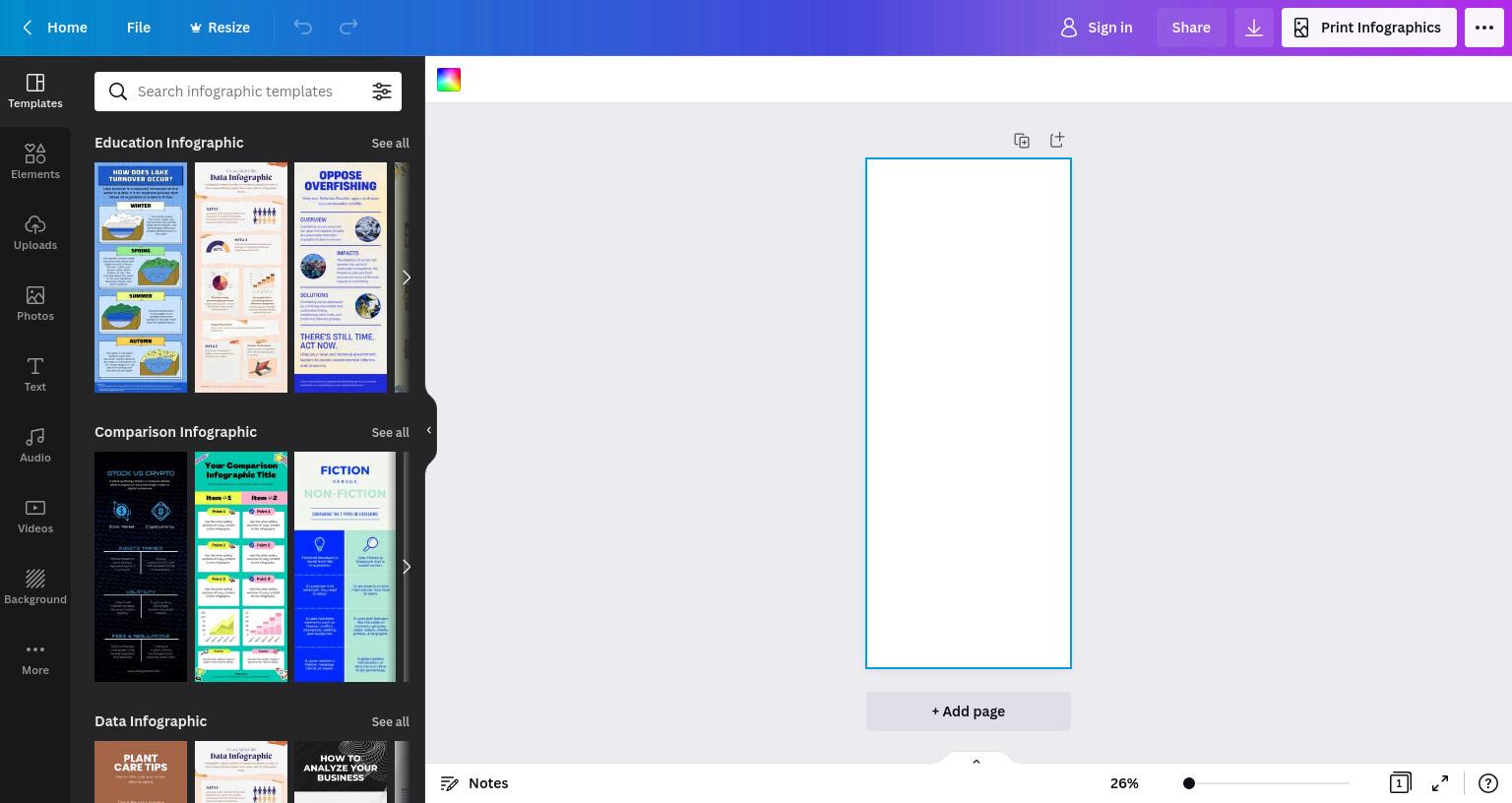This screenshot has height=803, width=1512.
Task: Click the Download icon
Action: pyautogui.click(x=1254, y=28)
